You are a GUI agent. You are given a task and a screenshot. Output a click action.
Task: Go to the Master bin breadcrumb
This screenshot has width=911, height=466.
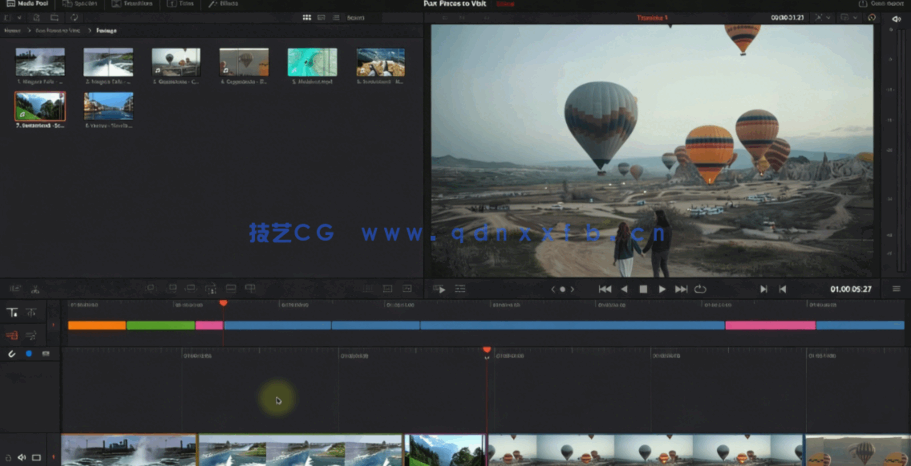[x=12, y=30]
